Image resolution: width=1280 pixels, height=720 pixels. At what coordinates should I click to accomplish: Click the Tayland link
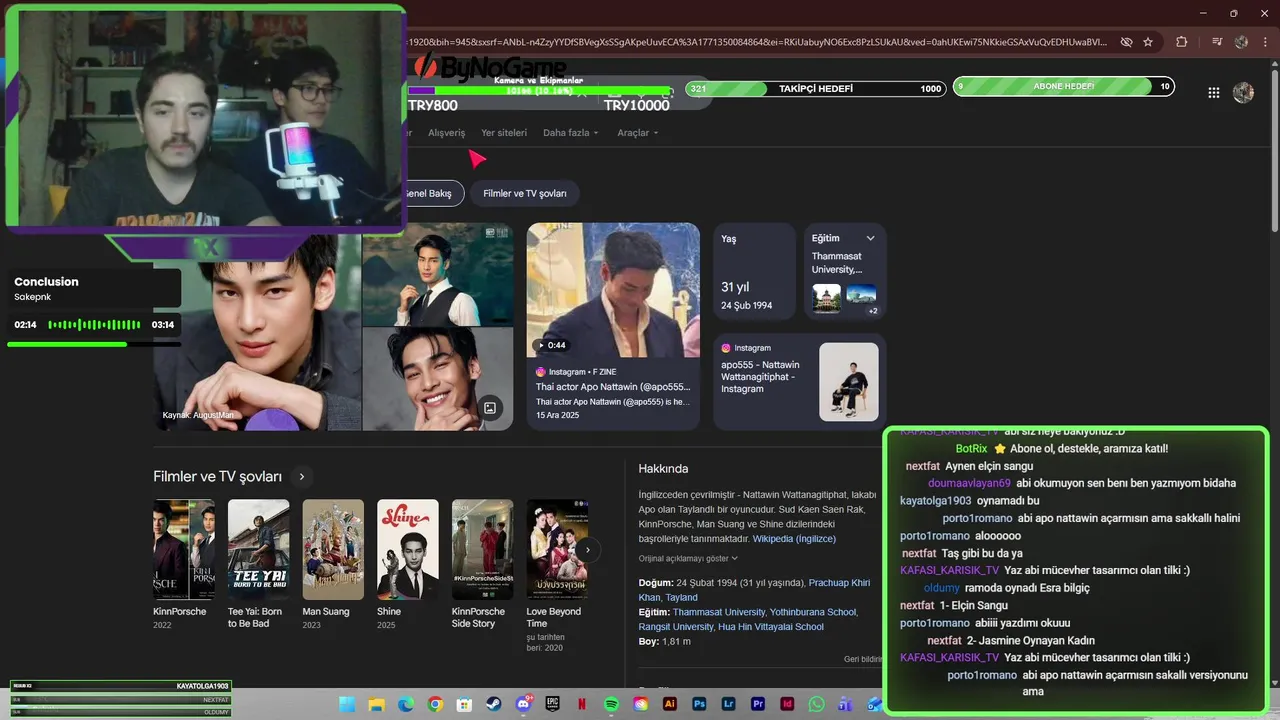point(681,597)
